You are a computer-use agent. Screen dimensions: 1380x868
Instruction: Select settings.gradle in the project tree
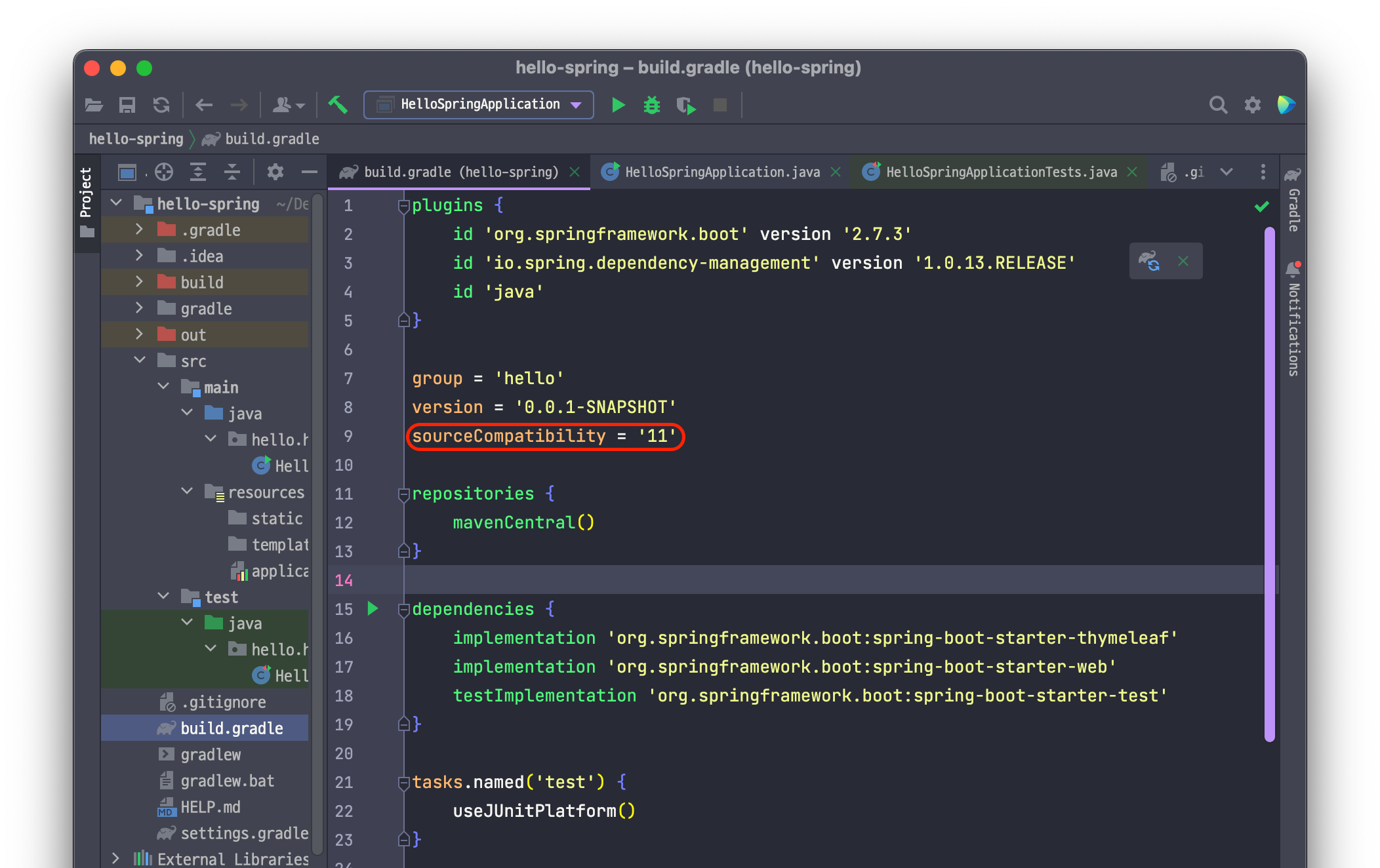[x=243, y=833]
